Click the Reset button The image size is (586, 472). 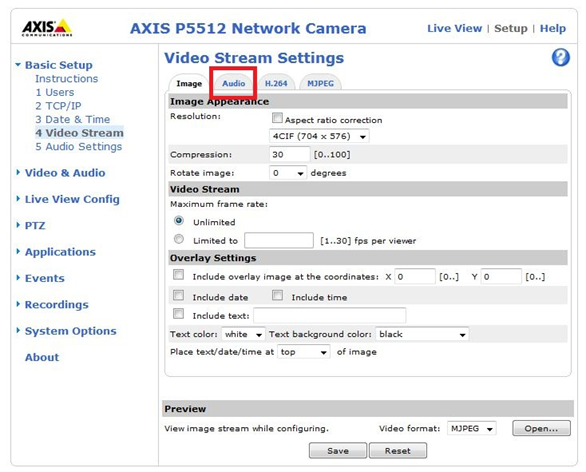(398, 451)
